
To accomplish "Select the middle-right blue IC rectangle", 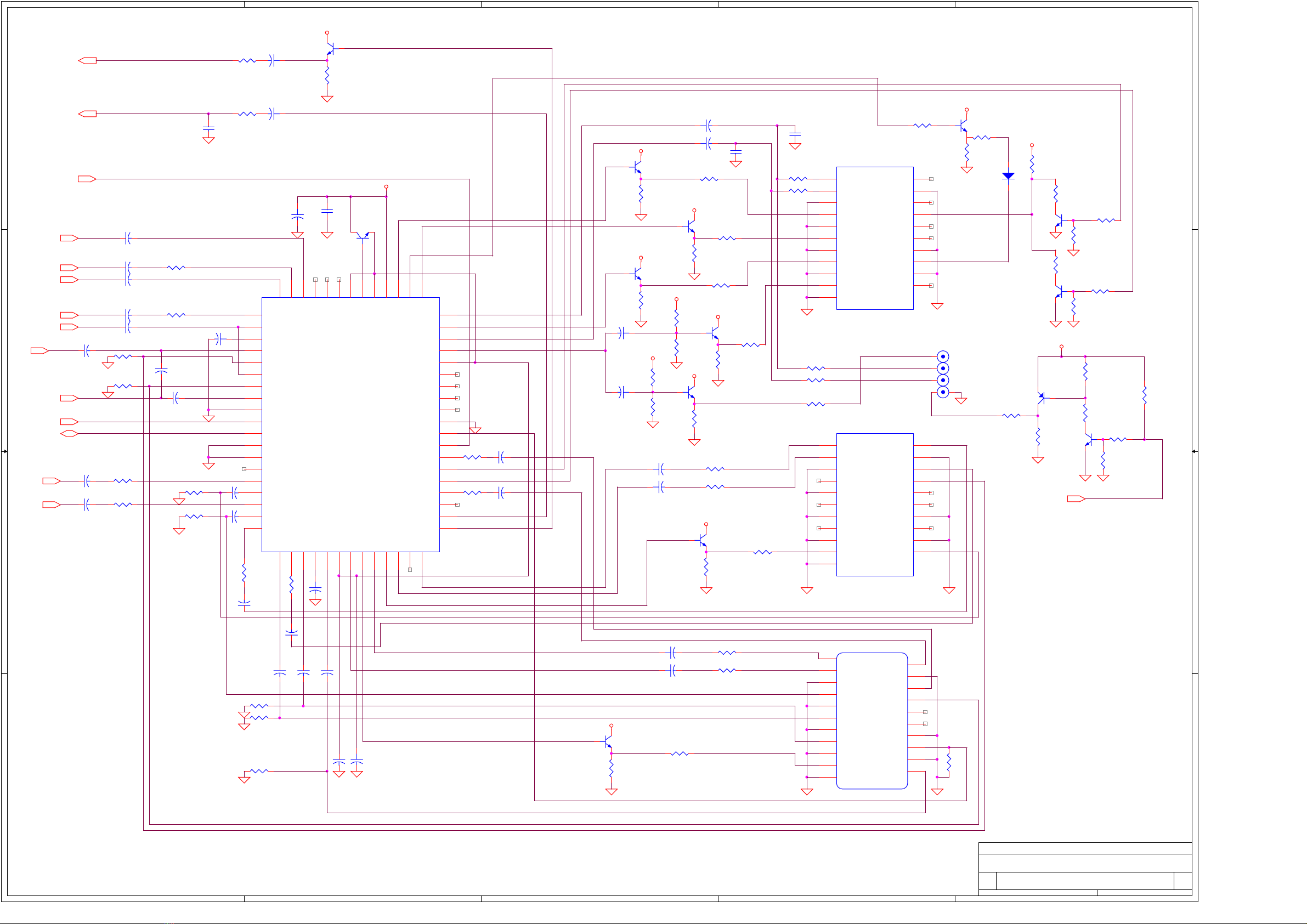I will click(x=874, y=504).
